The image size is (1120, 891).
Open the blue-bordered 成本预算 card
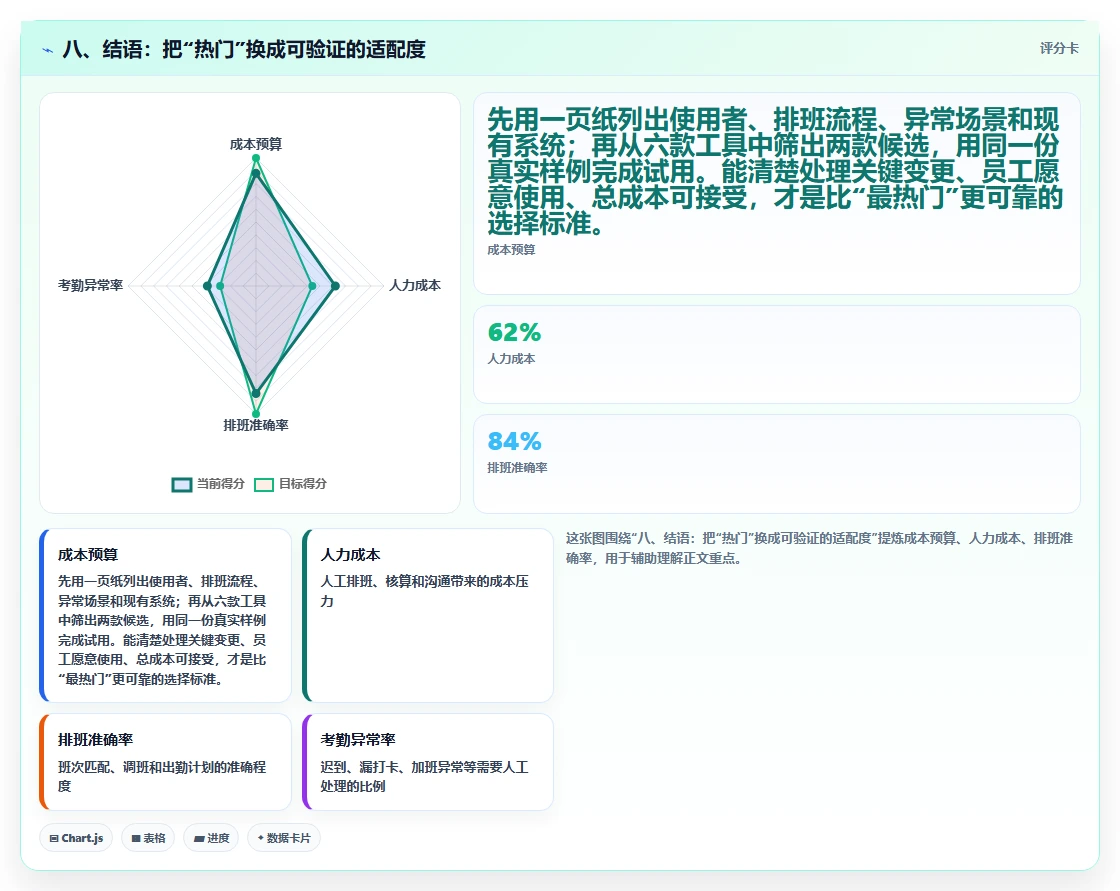coord(165,615)
